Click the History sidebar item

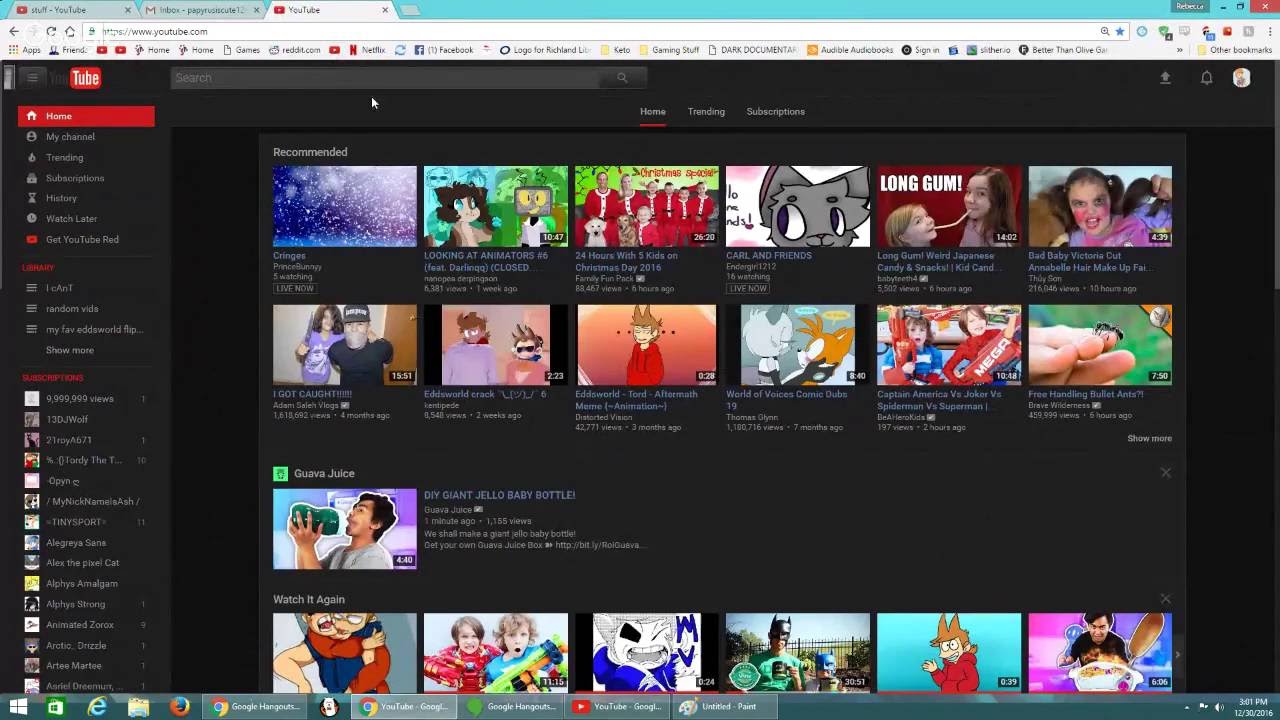click(61, 198)
